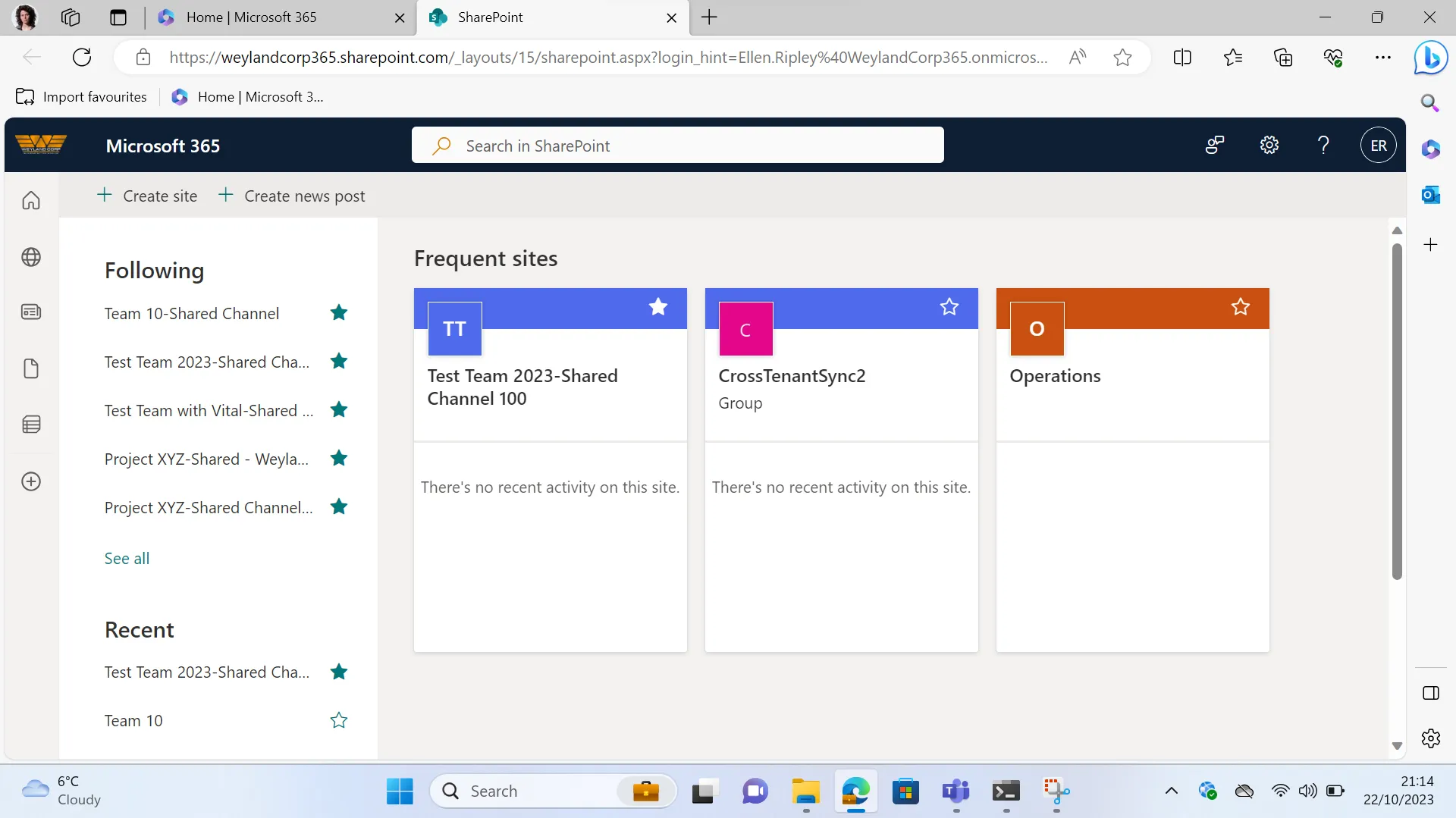The height and width of the screenshot is (818, 1456).
Task: Refresh the current page
Action: (x=82, y=57)
